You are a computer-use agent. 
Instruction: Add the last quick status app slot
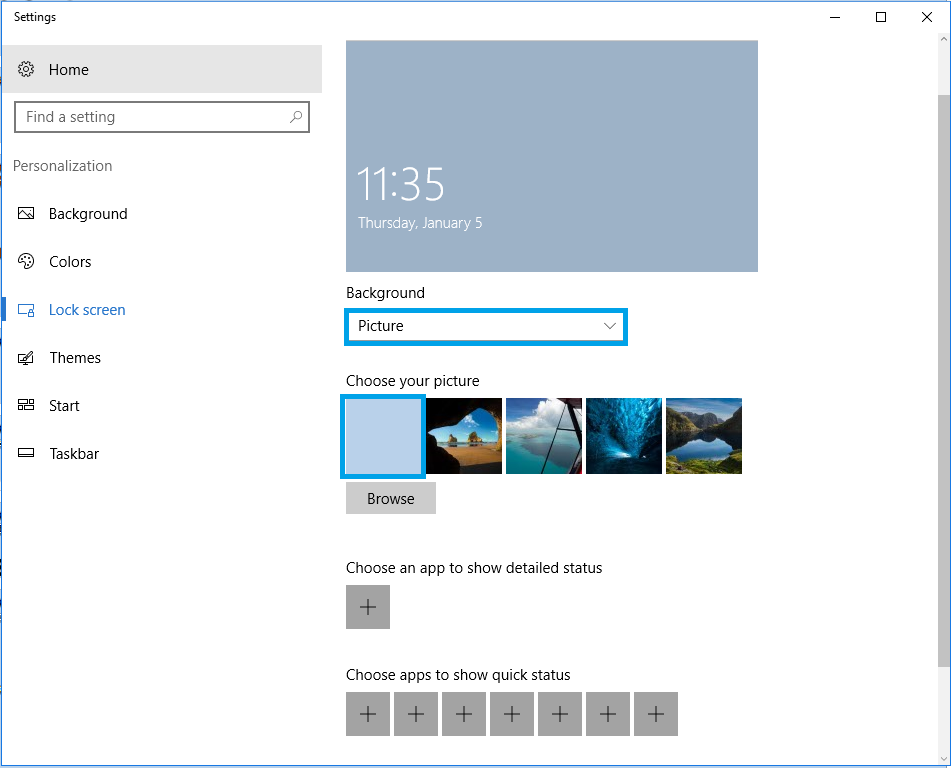(x=655, y=714)
